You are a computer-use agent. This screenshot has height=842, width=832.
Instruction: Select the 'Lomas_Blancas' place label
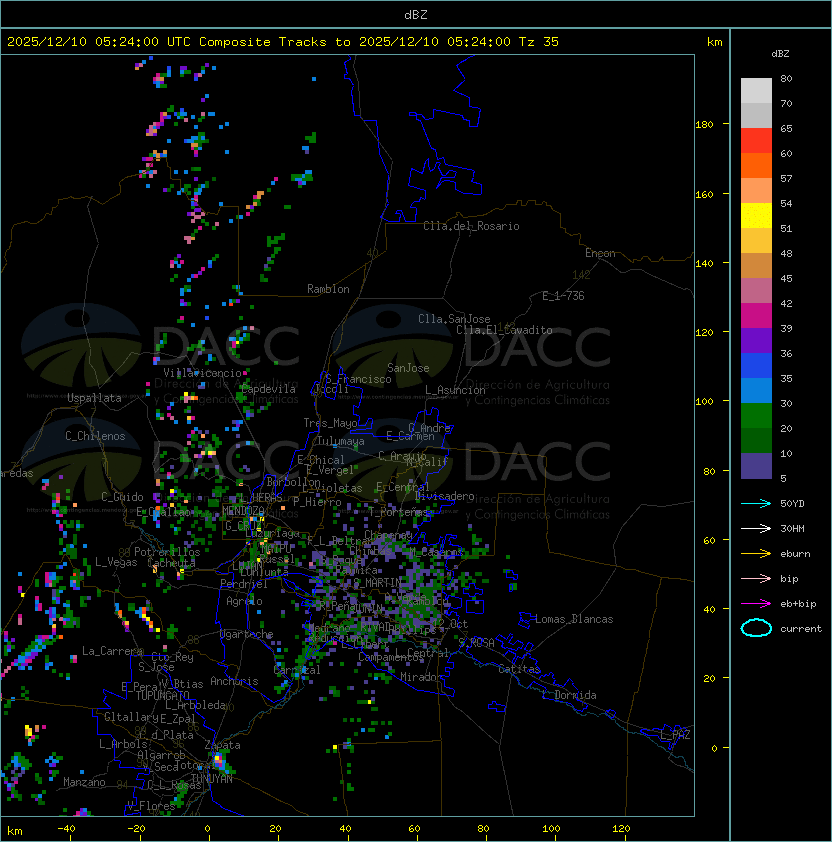tap(574, 619)
